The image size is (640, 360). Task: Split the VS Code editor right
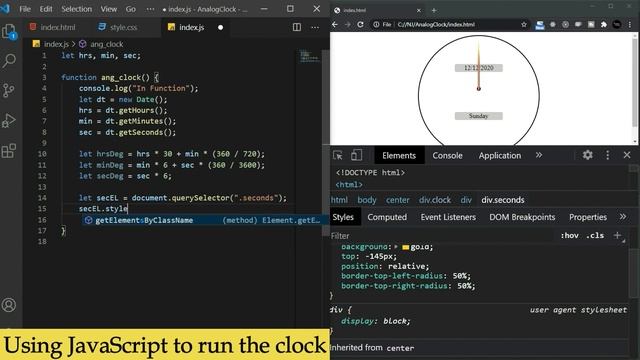(x=297, y=27)
